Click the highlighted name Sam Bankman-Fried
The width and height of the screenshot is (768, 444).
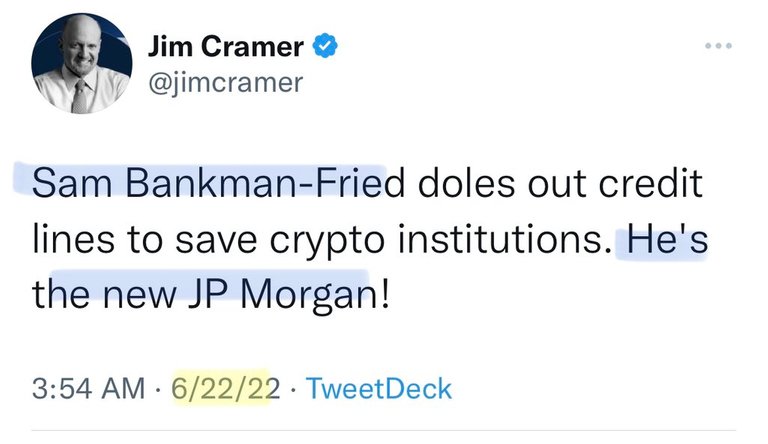coord(218,183)
